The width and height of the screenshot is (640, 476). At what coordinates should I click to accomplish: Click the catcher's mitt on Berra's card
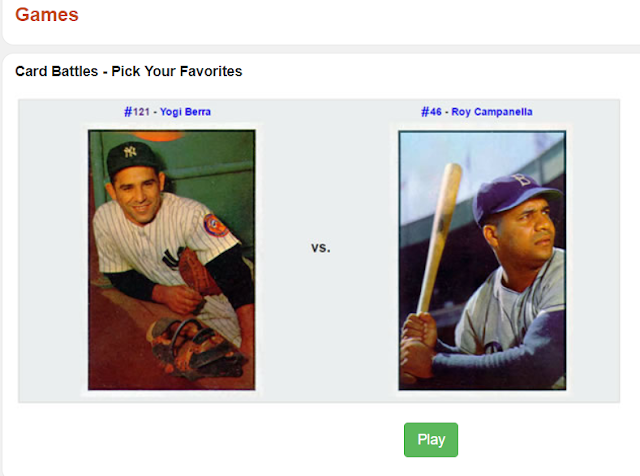(x=195, y=271)
